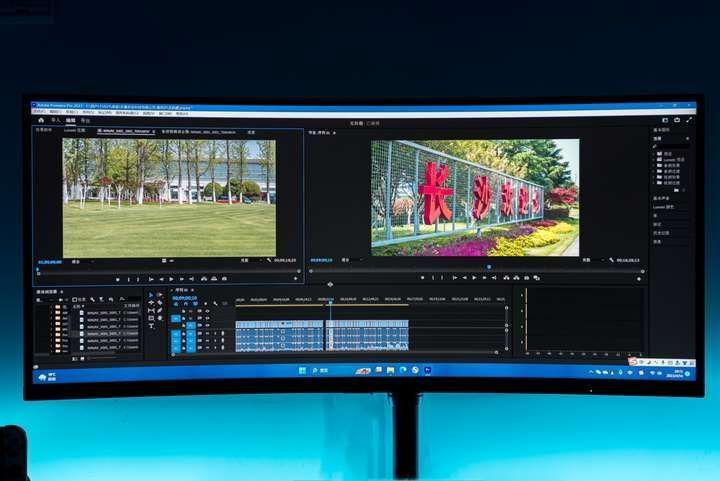This screenshot has width=720, height=481.
Task: Select the Slip tool
Action: tap(151, 311)
